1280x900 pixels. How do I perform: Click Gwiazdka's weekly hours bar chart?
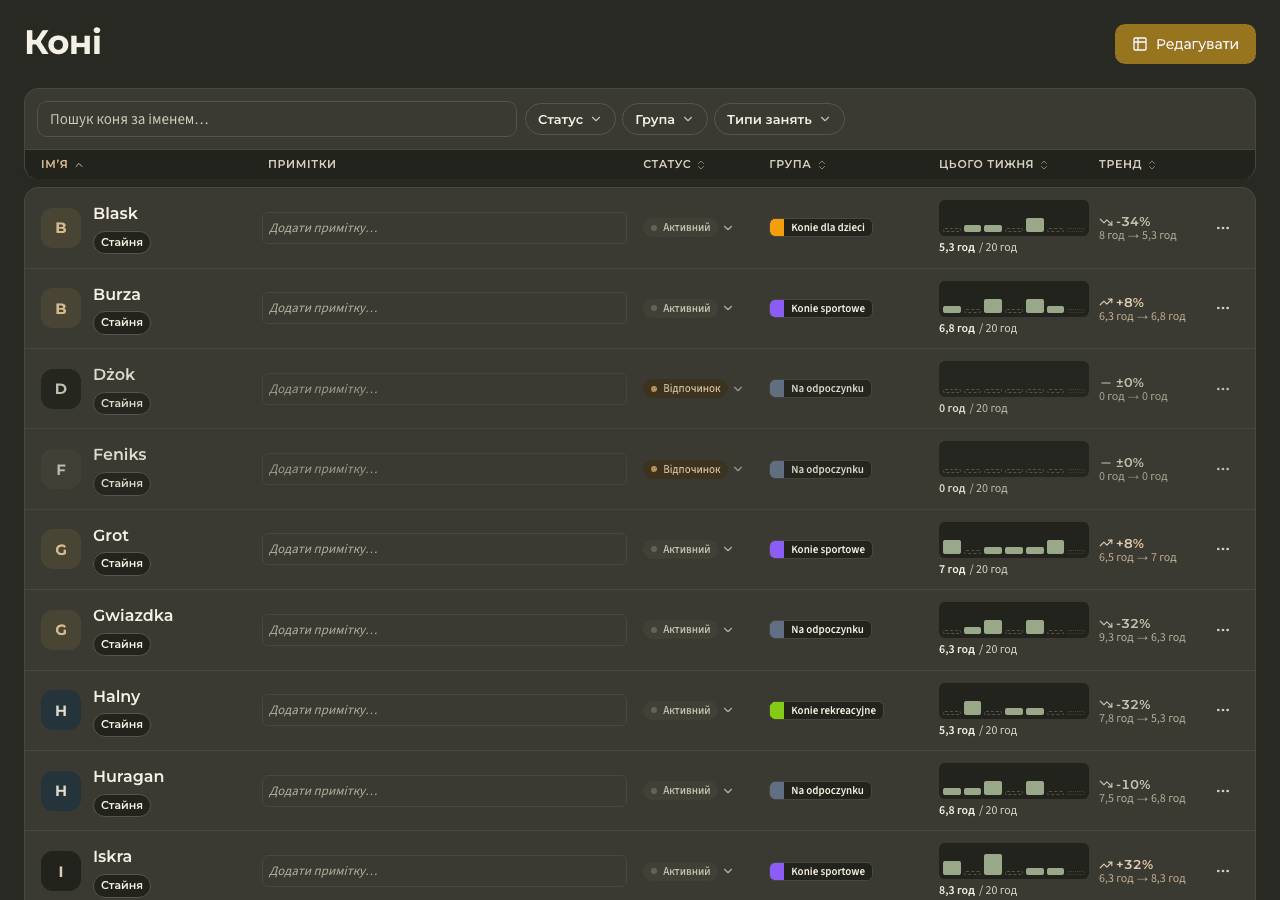[1014, 620]
